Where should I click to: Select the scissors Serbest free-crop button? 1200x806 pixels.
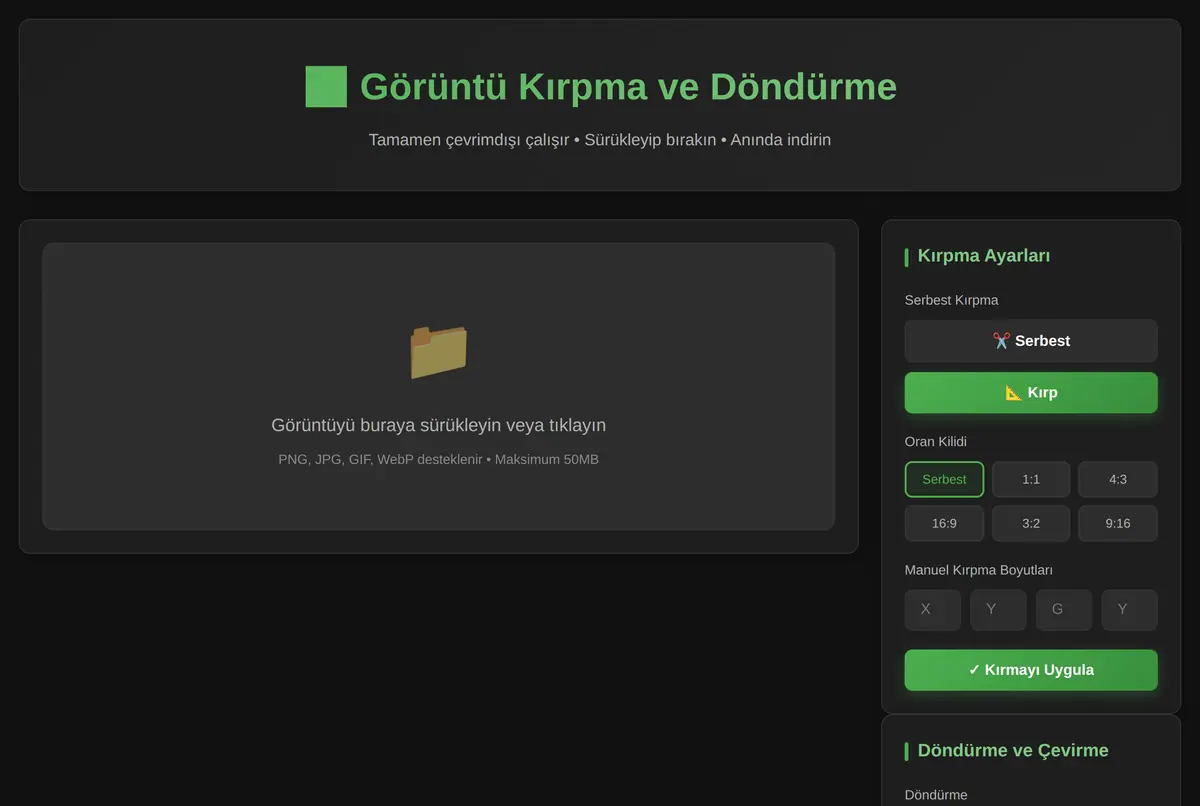1031,341
